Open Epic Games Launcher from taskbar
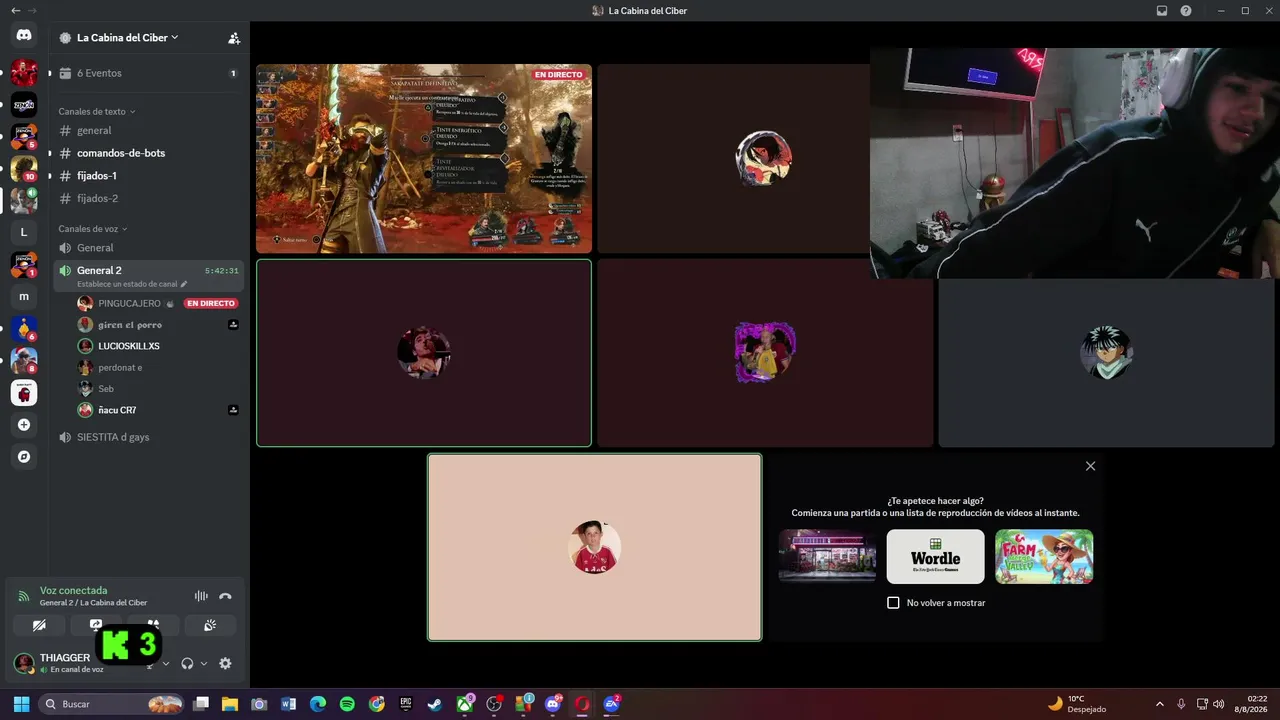This screenshot has width=1280, height=720. tap(406, 704)
